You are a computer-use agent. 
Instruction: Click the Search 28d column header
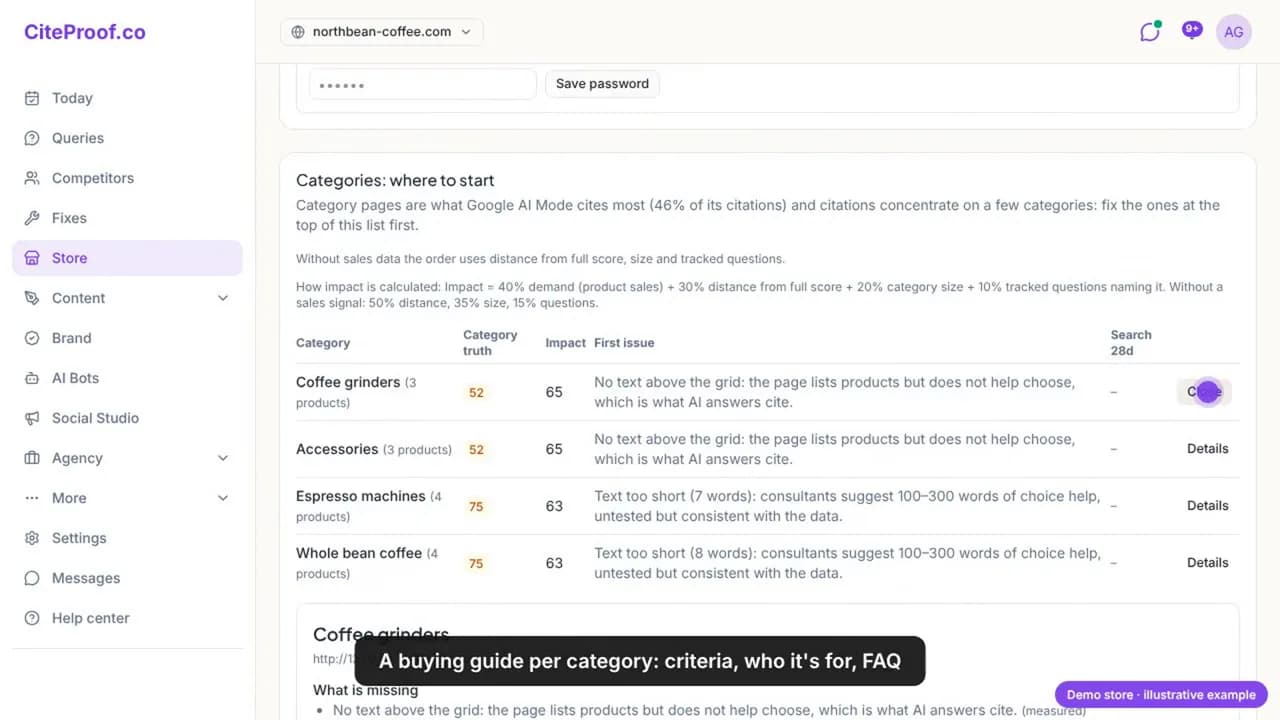(x=1131, y=342)
